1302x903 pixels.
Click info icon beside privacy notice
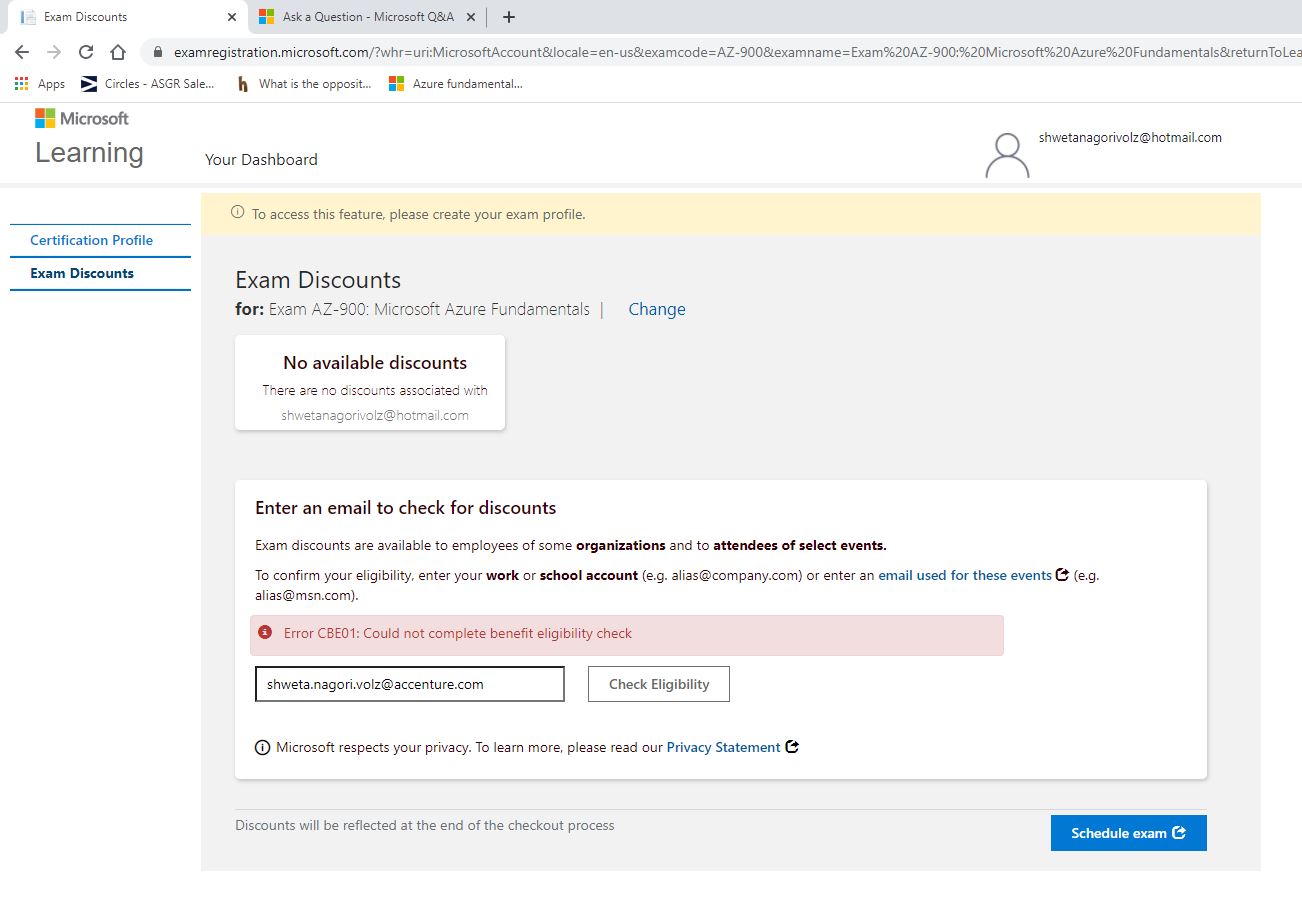coord(263,747)
